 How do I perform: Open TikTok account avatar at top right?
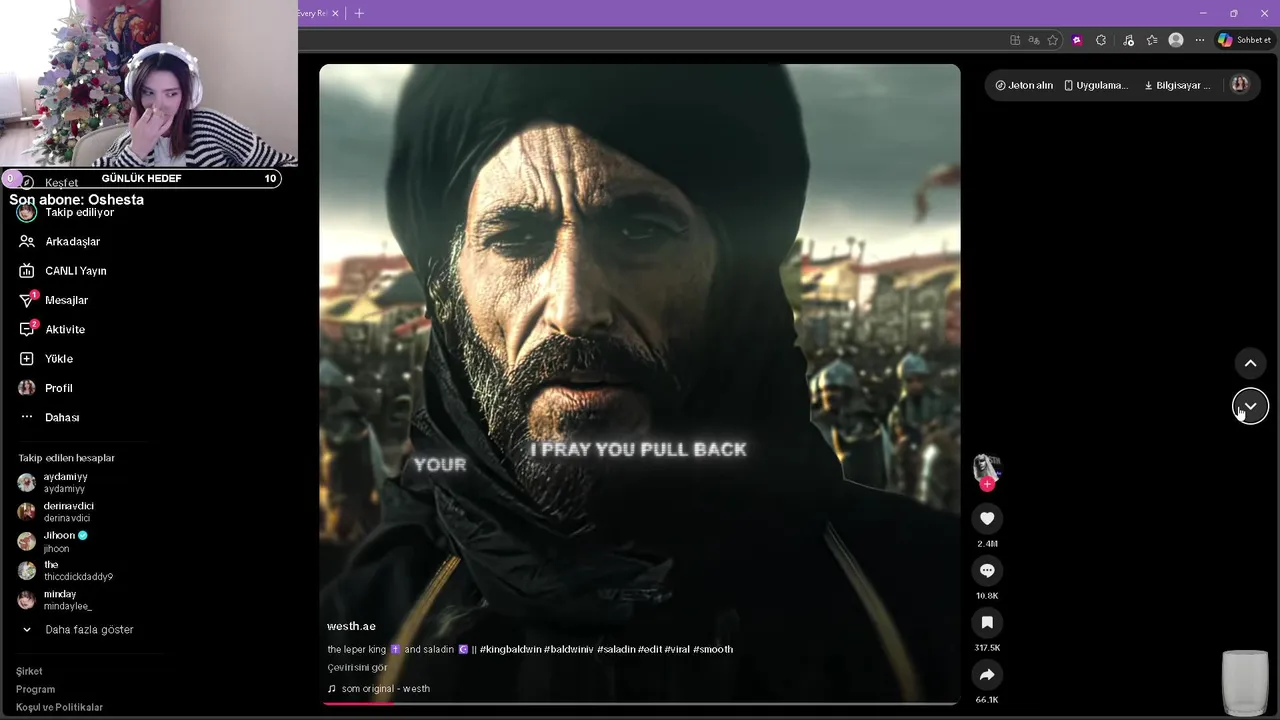click(1240, 85)
